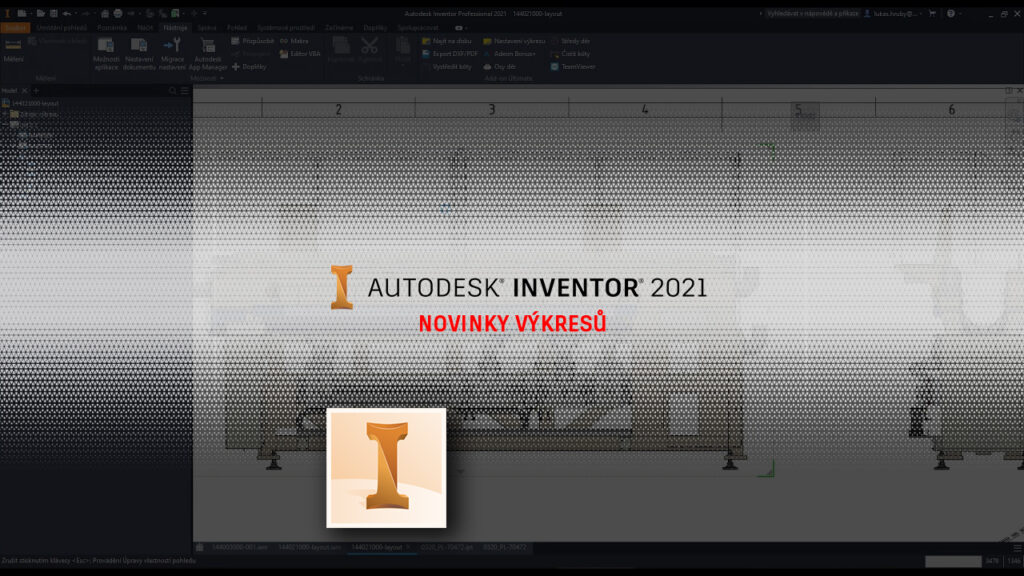1024x576 pixels.
Task: Switch to Začínáme ribbon tab
Action: click(339, 27)
